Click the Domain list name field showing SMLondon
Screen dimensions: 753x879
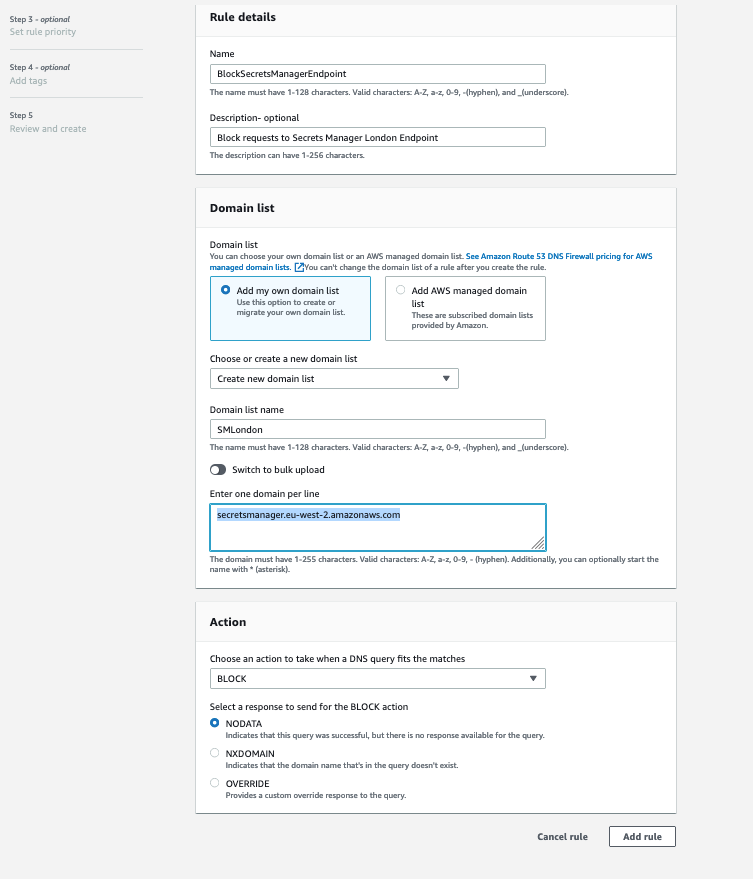376,427
